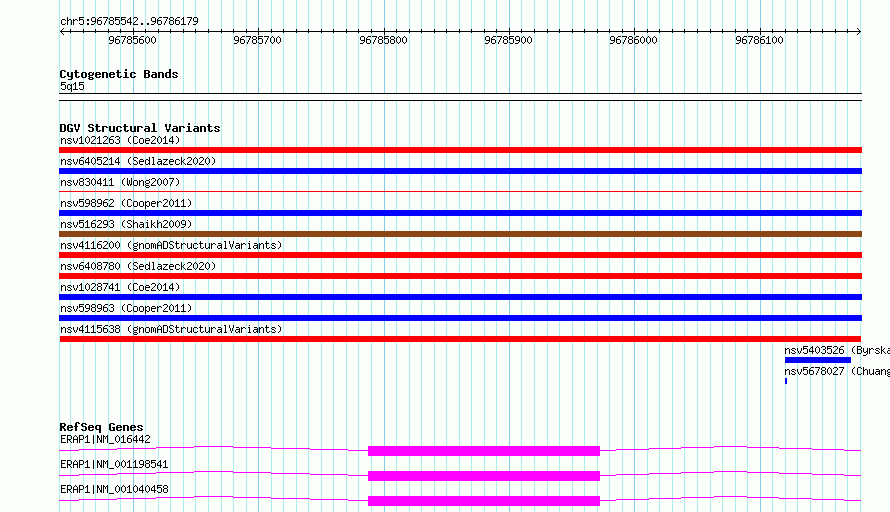Click ruler position 96785900

[x=508, y=40]
